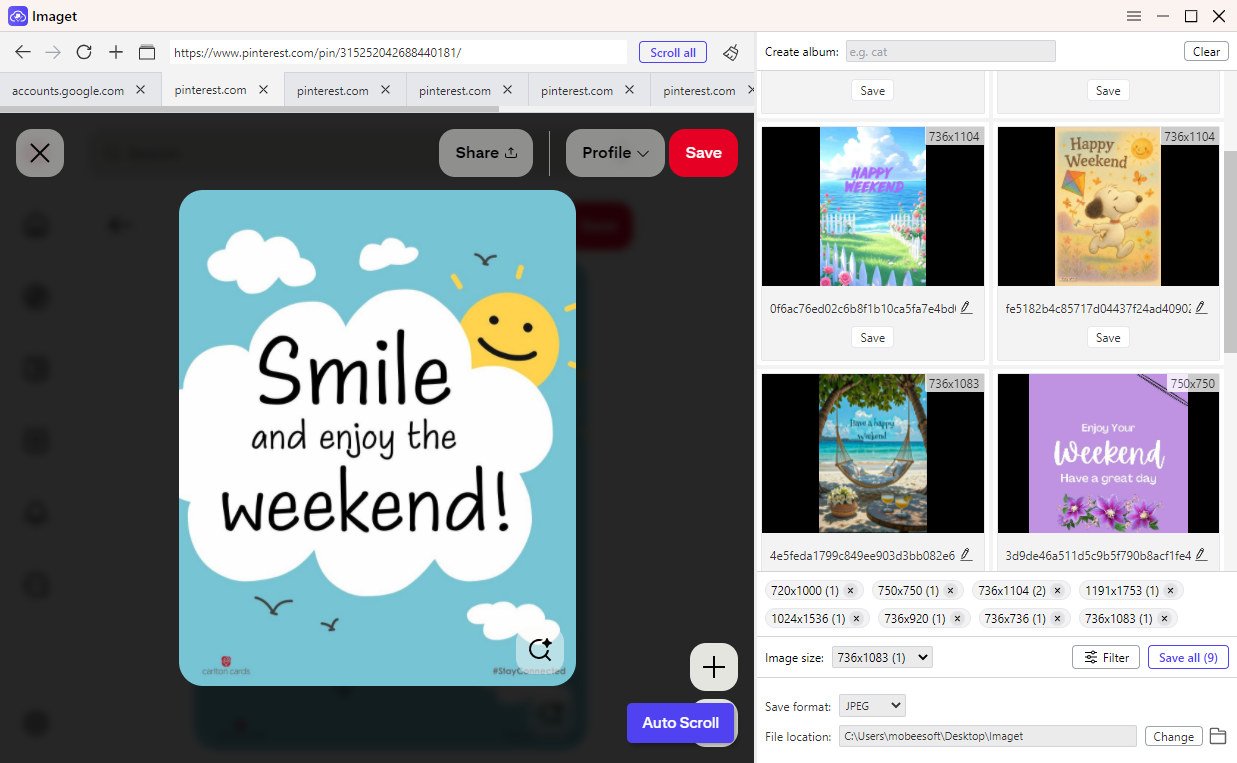Remove the 736x1104 size filter tag

click(1057, 591)
